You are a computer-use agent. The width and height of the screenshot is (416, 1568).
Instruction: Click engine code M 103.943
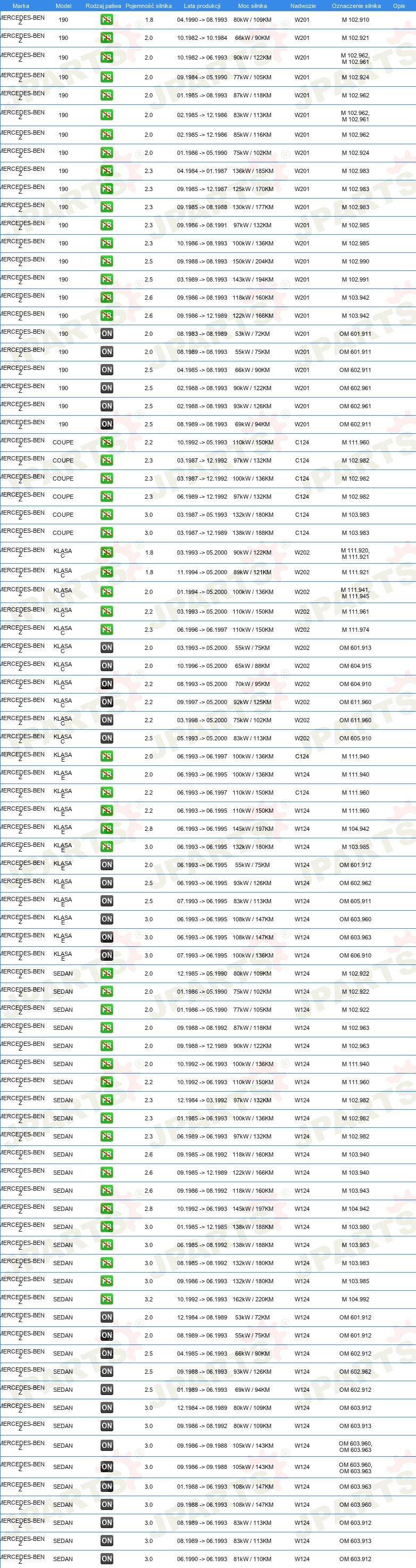(x=355, y=1191)
